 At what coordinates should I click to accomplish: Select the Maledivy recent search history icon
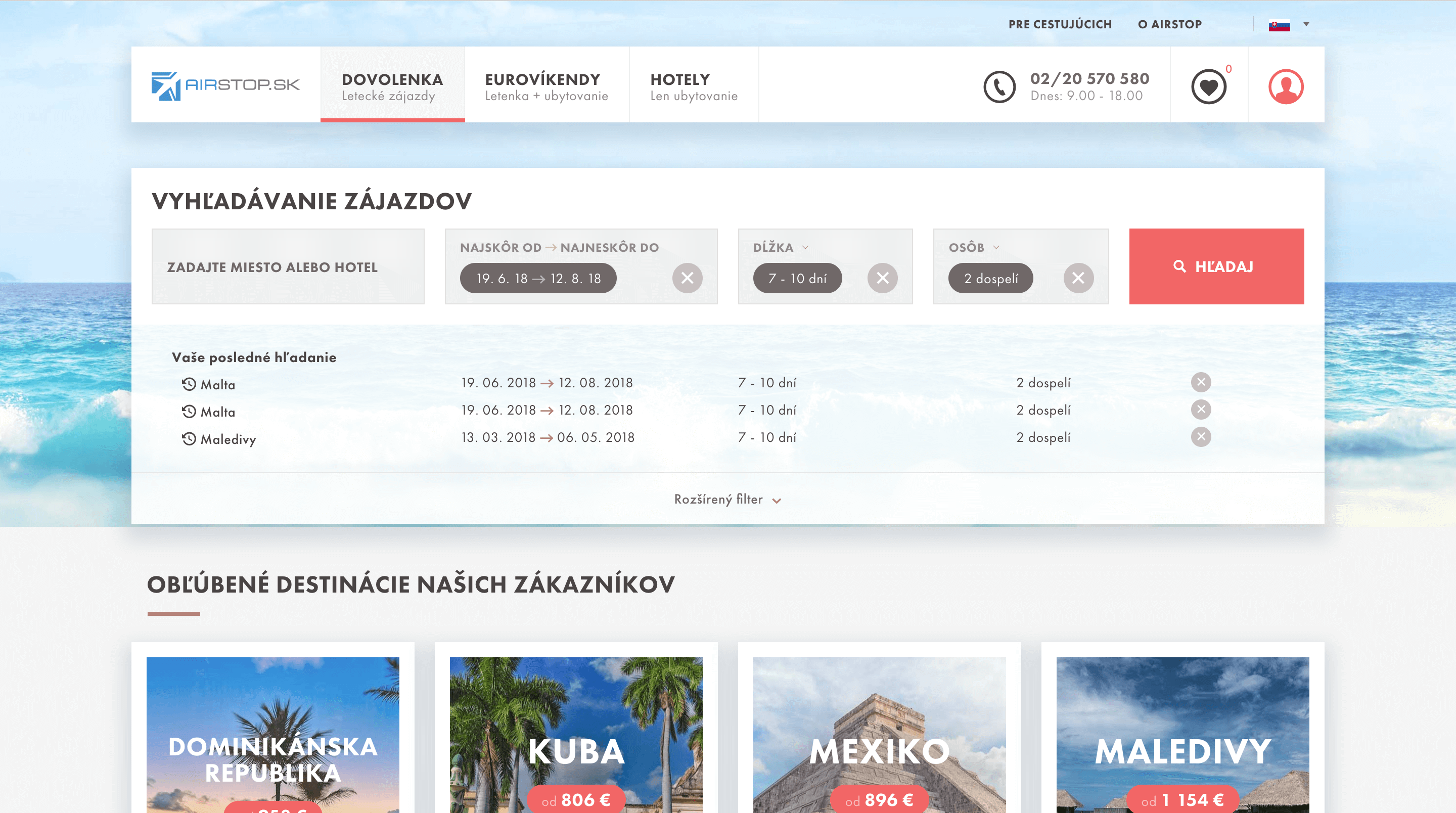pyautogui.click(x=189, y=439)
